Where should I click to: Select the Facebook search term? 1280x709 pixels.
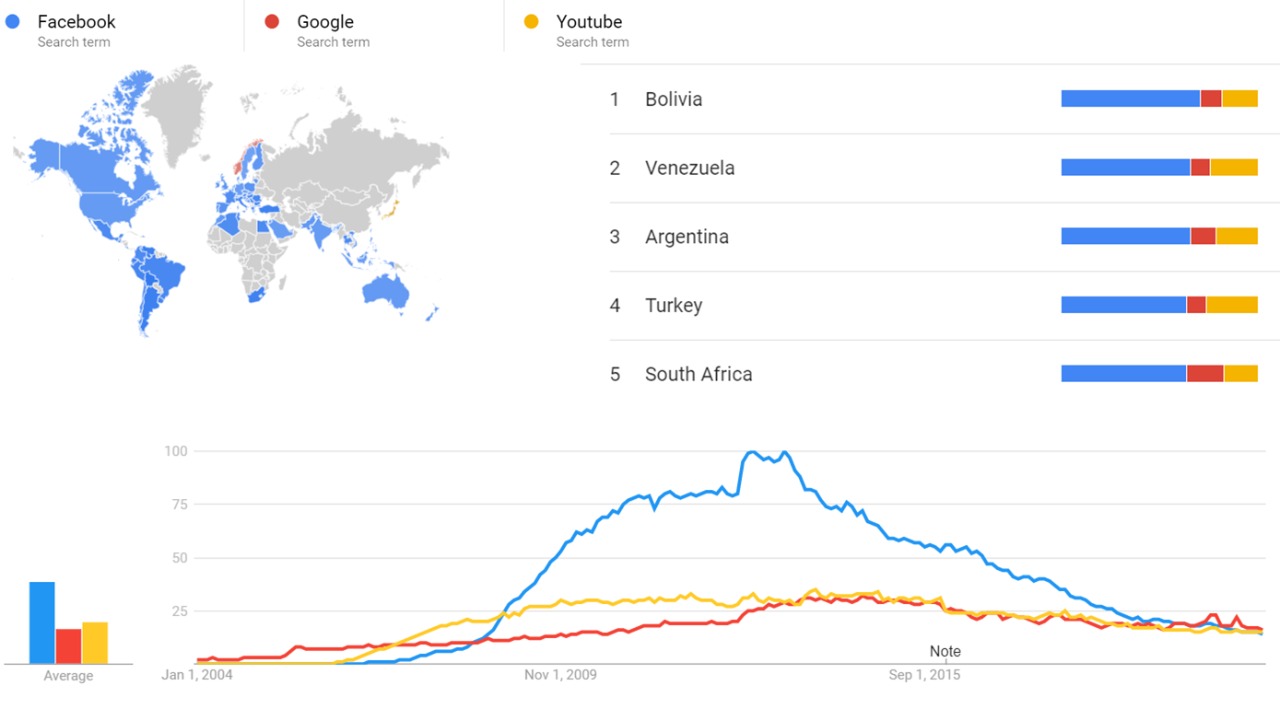click(x=76, y=22)
